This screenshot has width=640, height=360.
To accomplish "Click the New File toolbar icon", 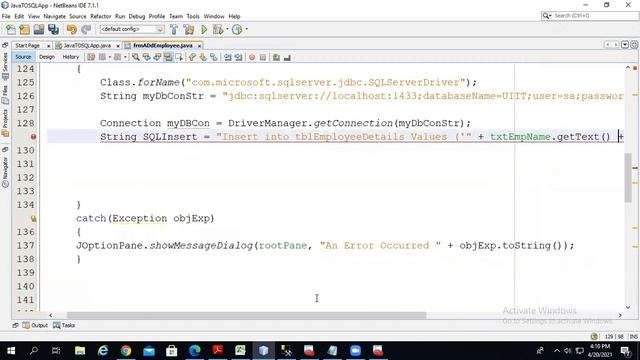I will (11, 29).
